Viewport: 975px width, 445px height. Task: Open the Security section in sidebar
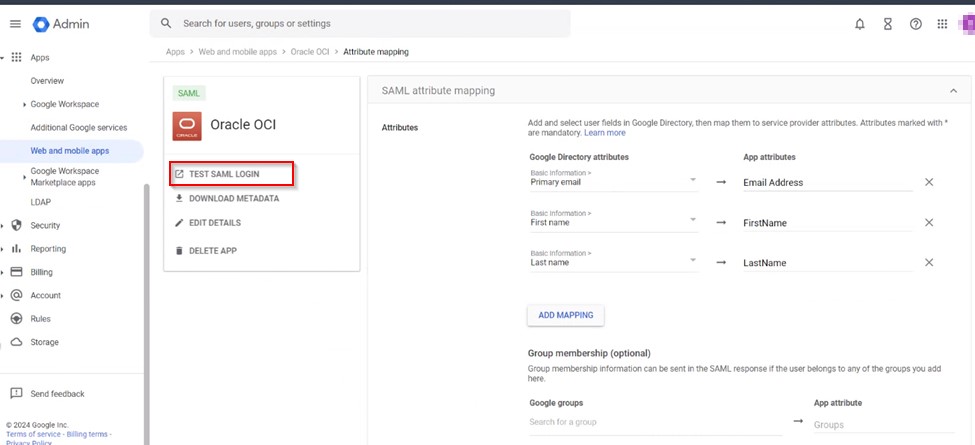click(45, 226)
